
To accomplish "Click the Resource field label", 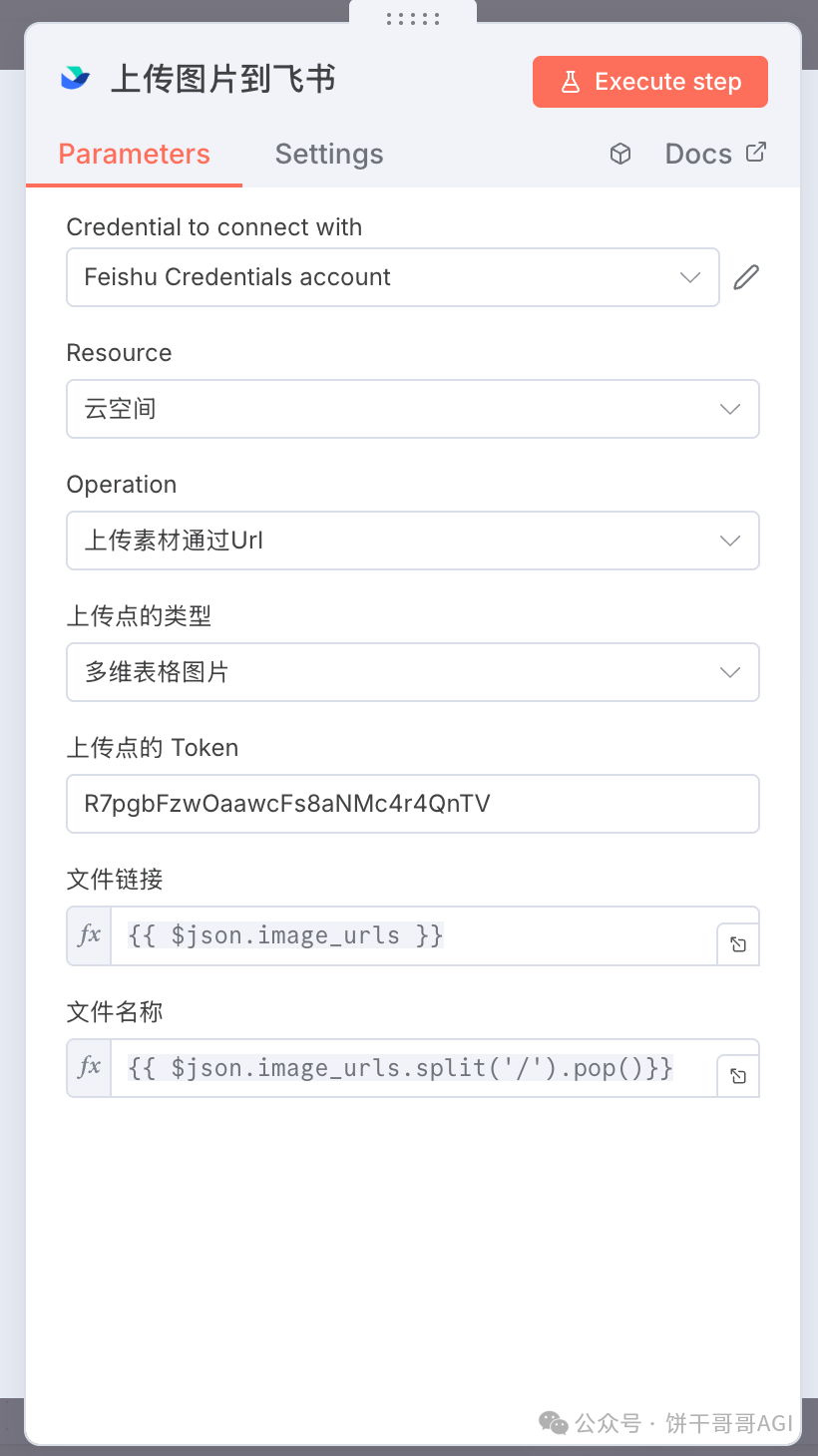I will pos(119,353).
